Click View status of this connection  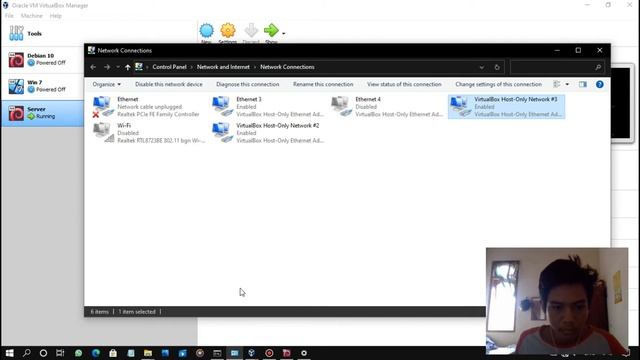[404, 84]
